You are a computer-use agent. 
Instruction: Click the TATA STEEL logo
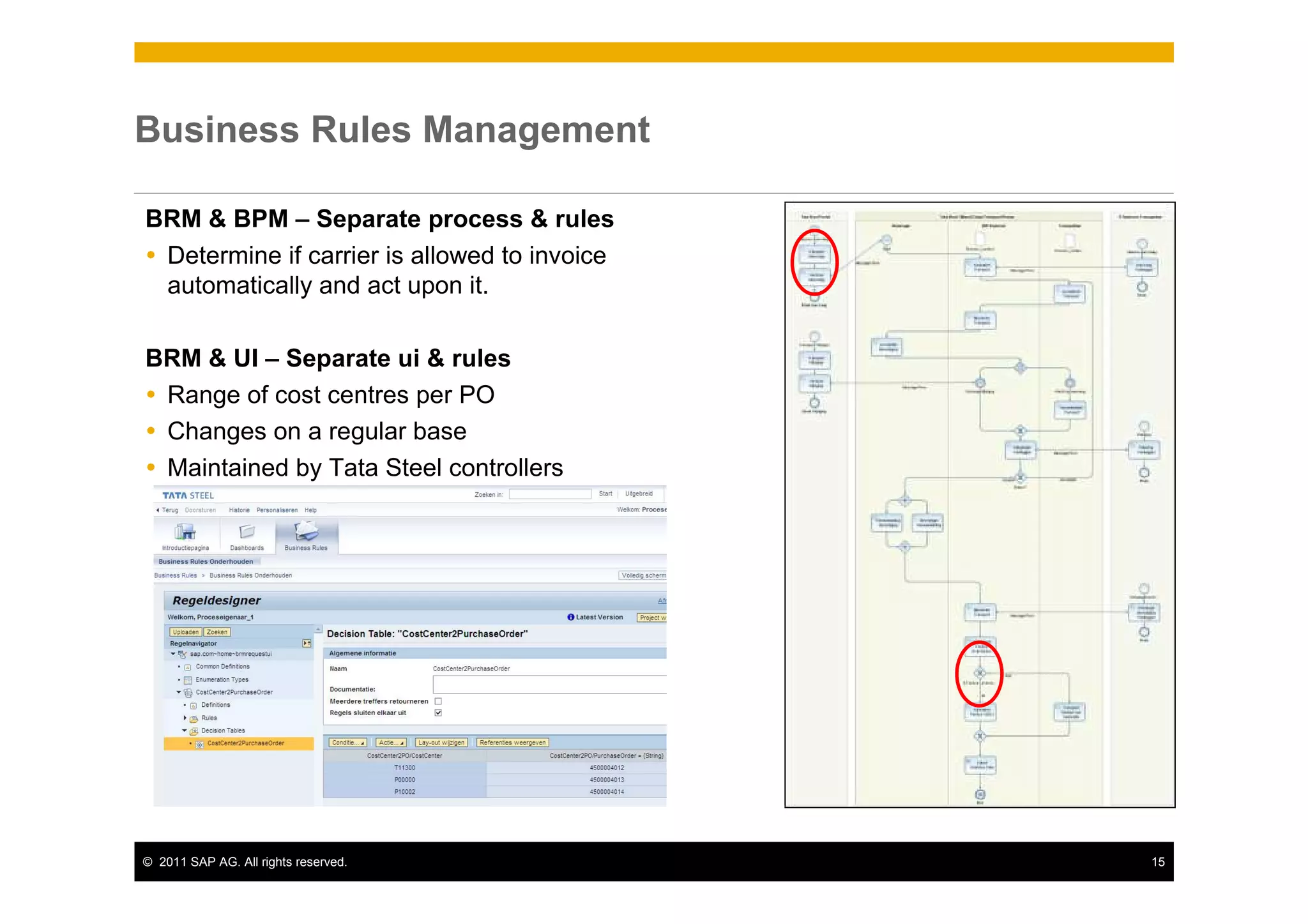(188, 496)
